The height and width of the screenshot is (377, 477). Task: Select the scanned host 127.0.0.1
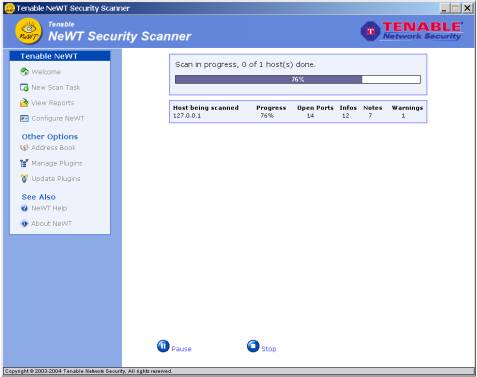point(187,116)
